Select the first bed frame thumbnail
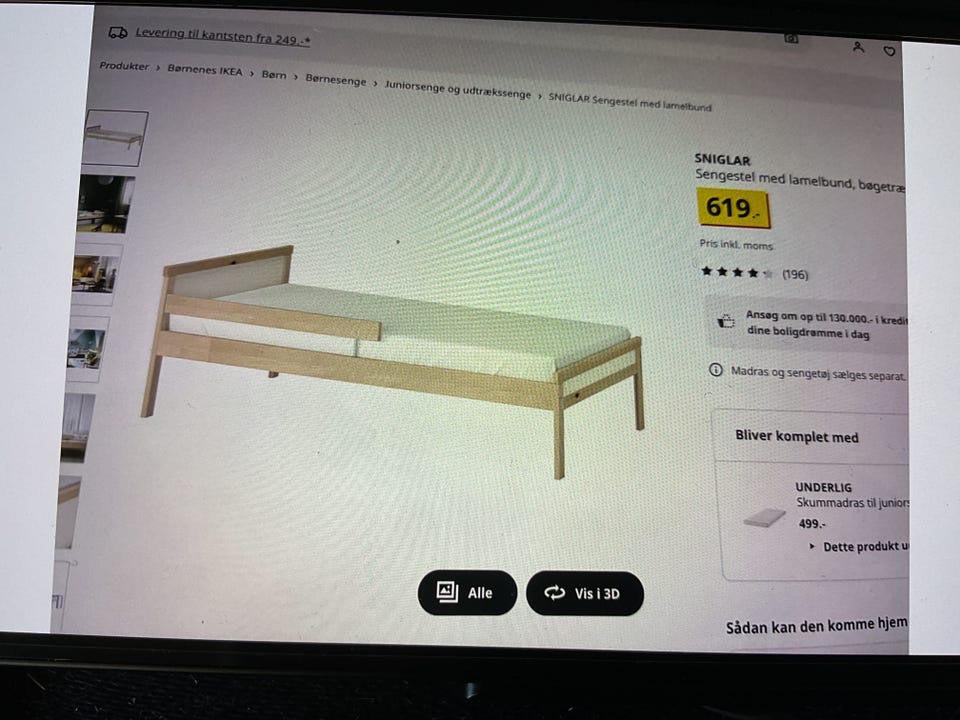The height and width of the screenshot is (720, 960). coord(115,138)
